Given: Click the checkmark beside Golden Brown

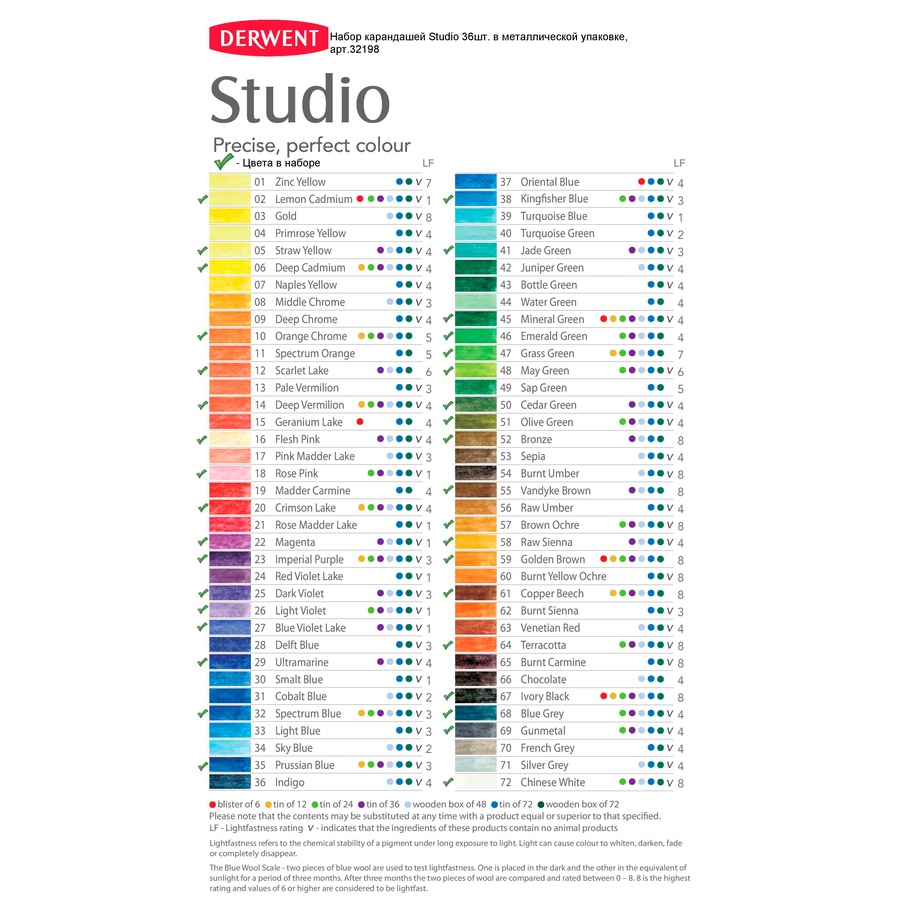Looking at the screenshot, I should (x=448, y=559).
